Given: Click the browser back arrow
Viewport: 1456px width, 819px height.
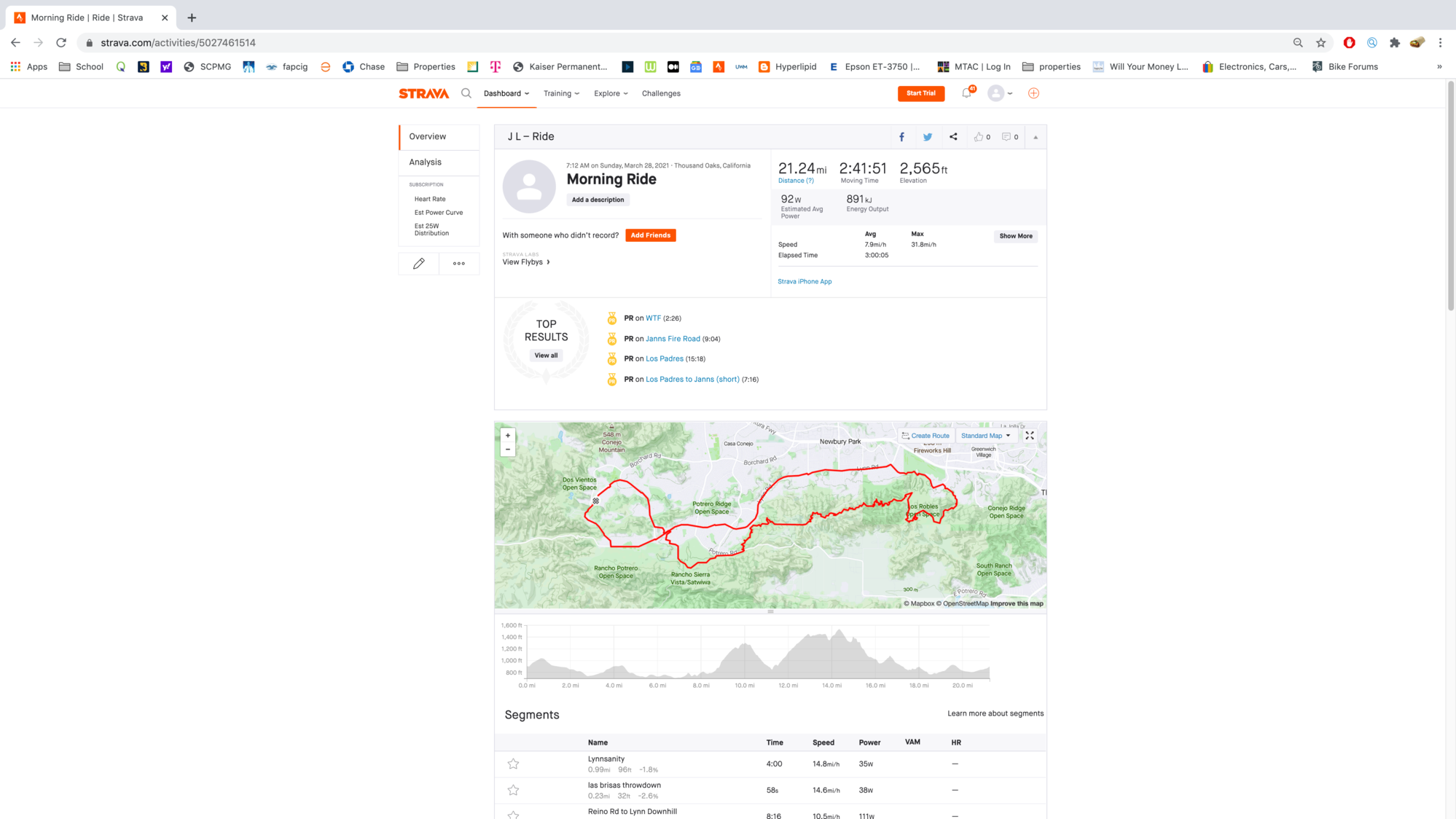Looking at the screenshot, I should [x=15, y=43].
